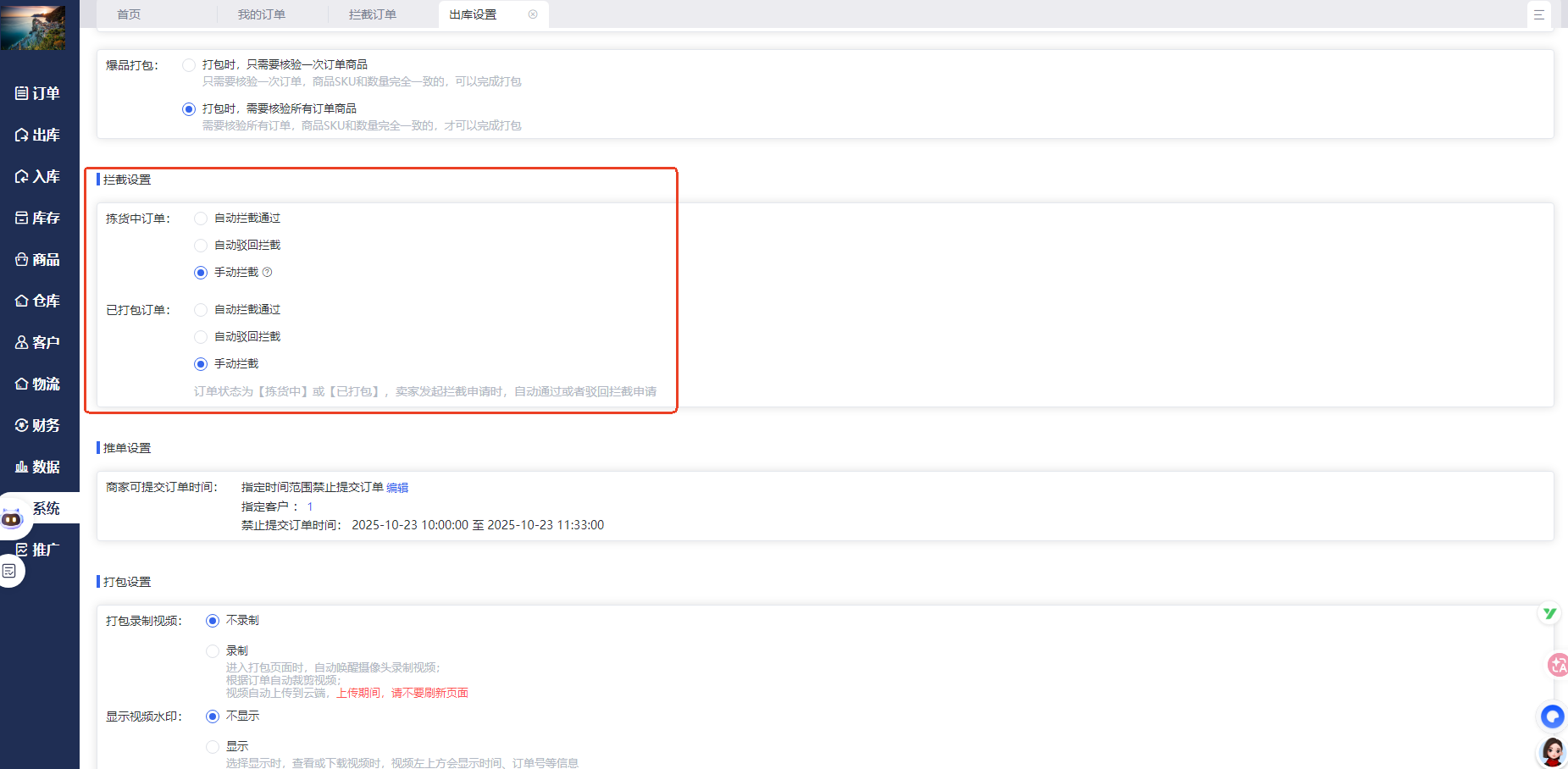Image resolution: width=1568 pixels, height=769 pixels.
Task: Open the 财务 sidebar menu
Action: coord(38,425)
